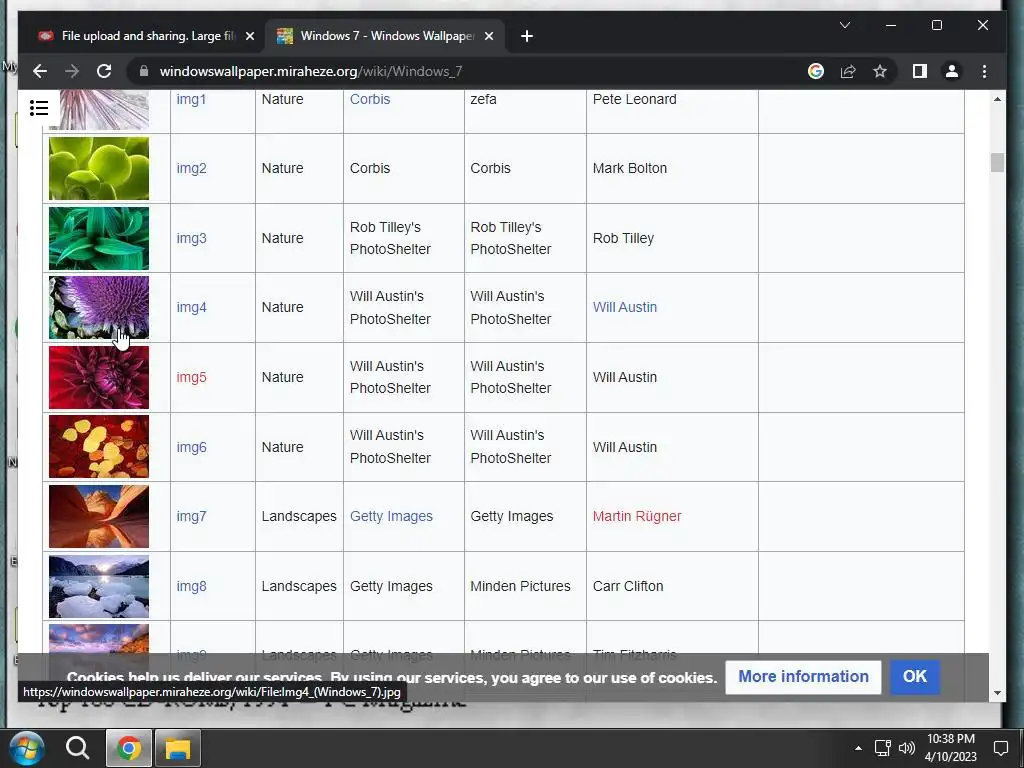Open the img2 file link

(x=191, y=168)
